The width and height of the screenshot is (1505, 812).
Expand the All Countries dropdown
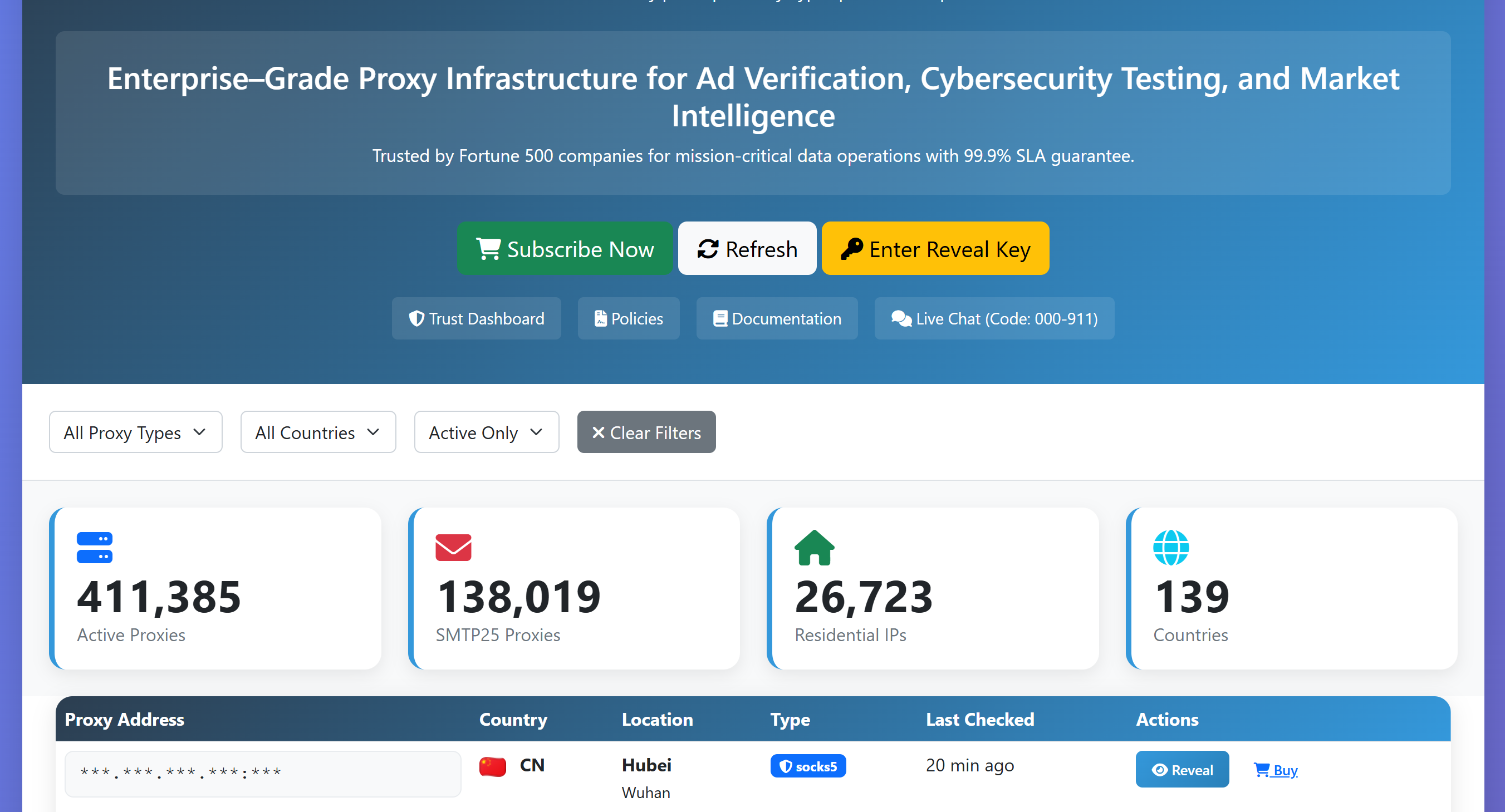(x=318, y=432)
